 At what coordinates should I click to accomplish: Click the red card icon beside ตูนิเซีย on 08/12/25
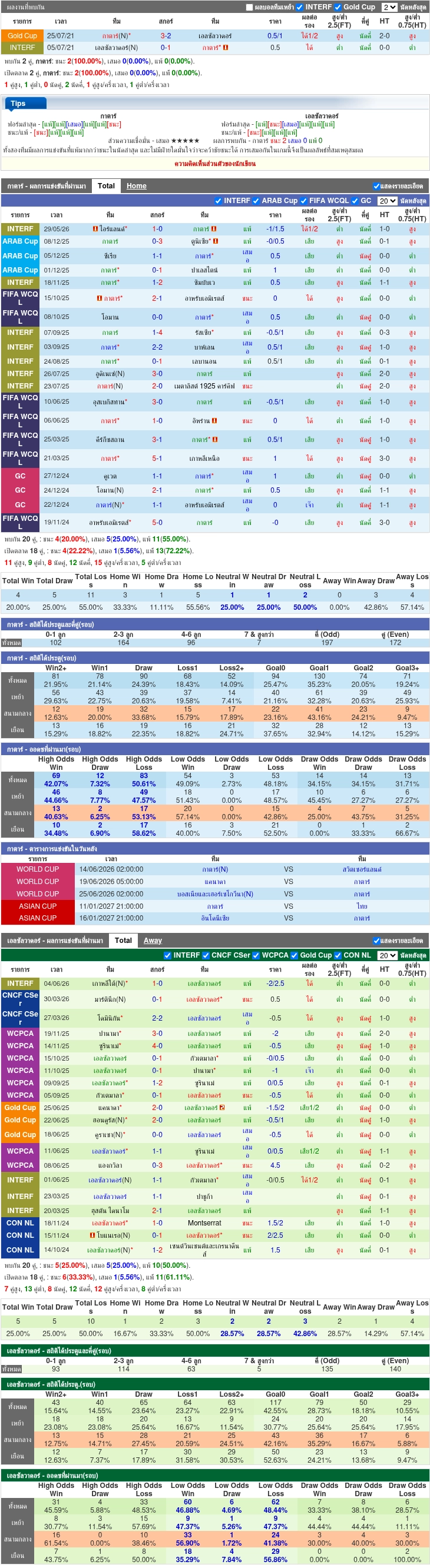click(x=216, y=241)
